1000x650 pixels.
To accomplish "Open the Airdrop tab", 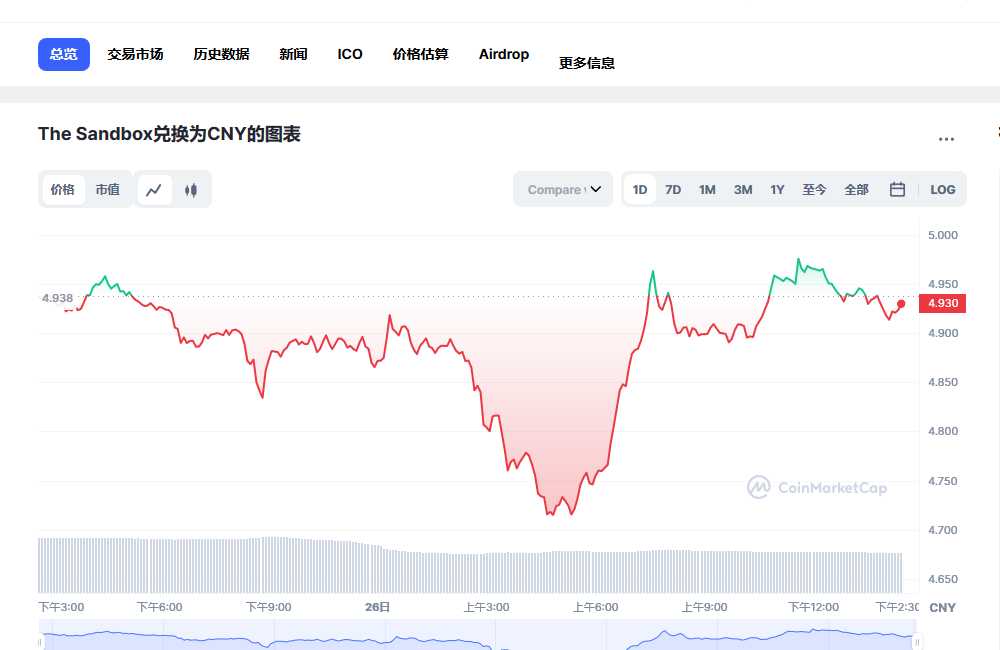I will click(x=504, y=54).
